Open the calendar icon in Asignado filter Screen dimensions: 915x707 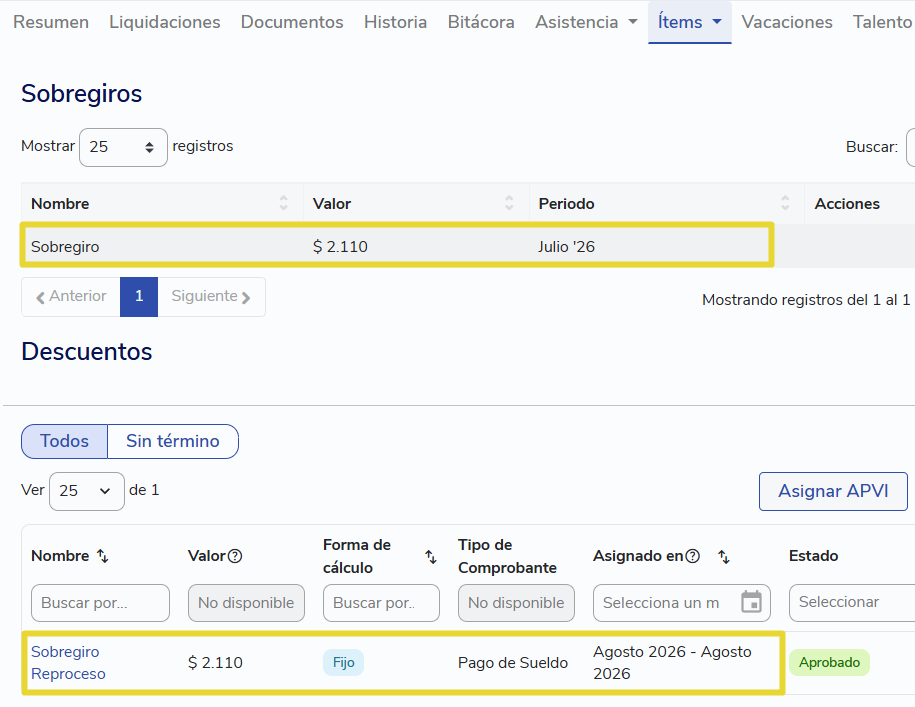[x=751, y=602]
